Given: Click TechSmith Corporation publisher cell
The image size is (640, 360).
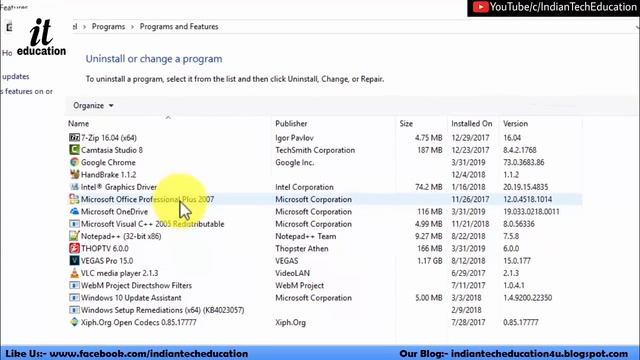Looking at the screenshot, I should point(315,150).
